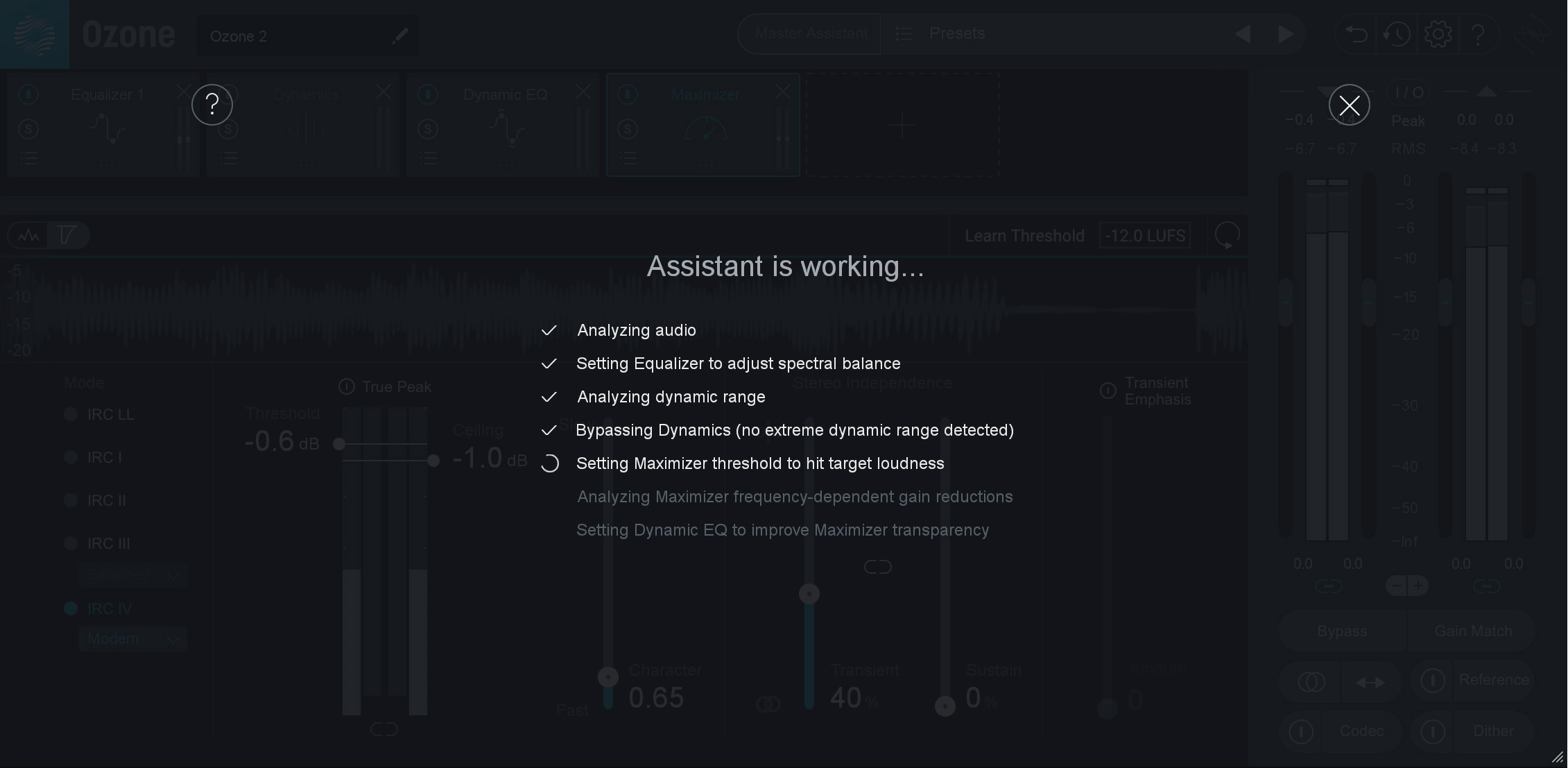The height and width of the screenshot is (768, 1568).
Task: Open the IRC III Balanced dropdown
Action: (132, 575)
